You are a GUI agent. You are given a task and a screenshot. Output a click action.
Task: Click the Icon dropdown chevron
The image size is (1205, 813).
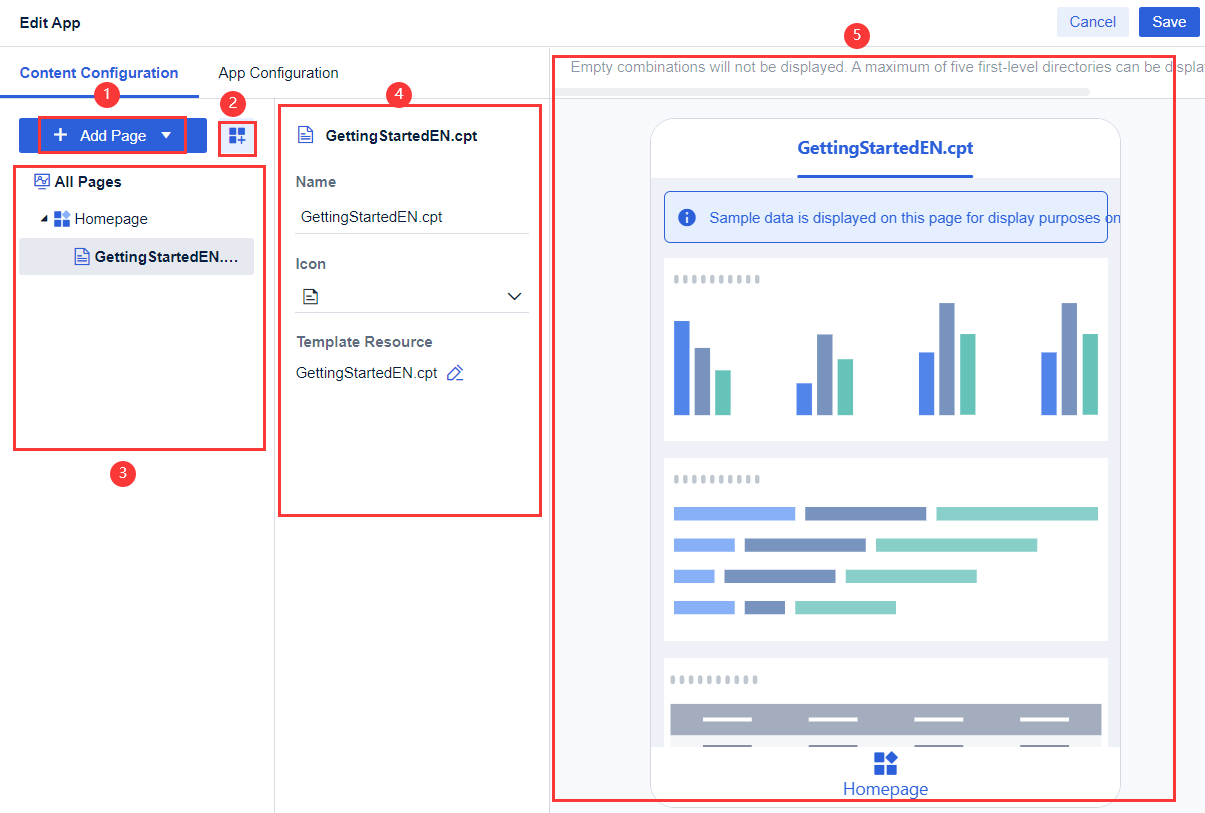(515, 296)
